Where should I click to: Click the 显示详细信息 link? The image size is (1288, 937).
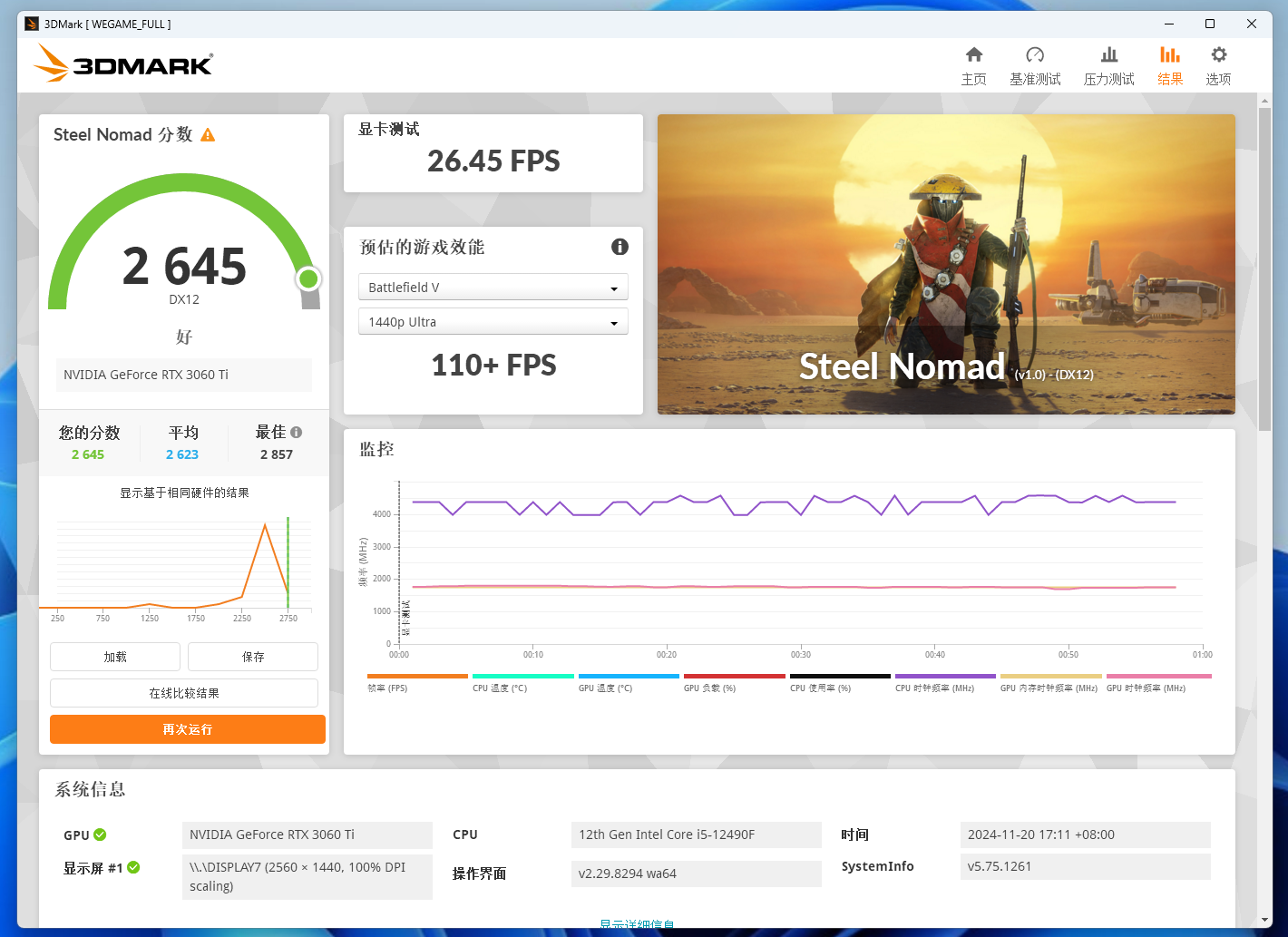pos(637,924)
